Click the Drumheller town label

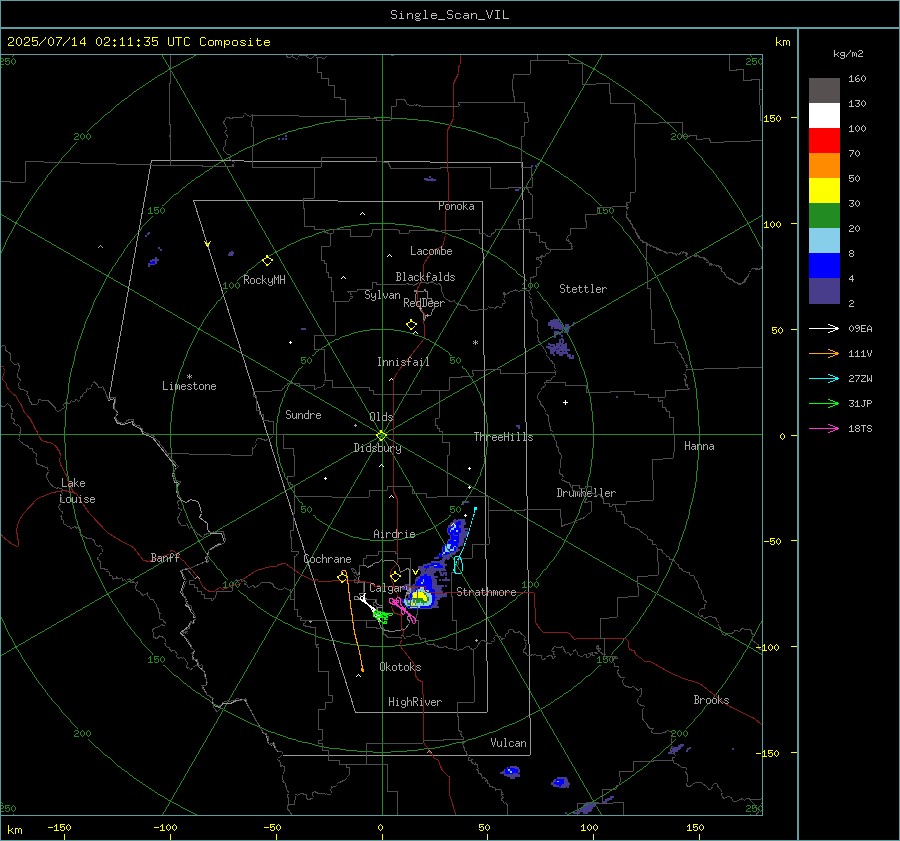[x=586, y=493]
